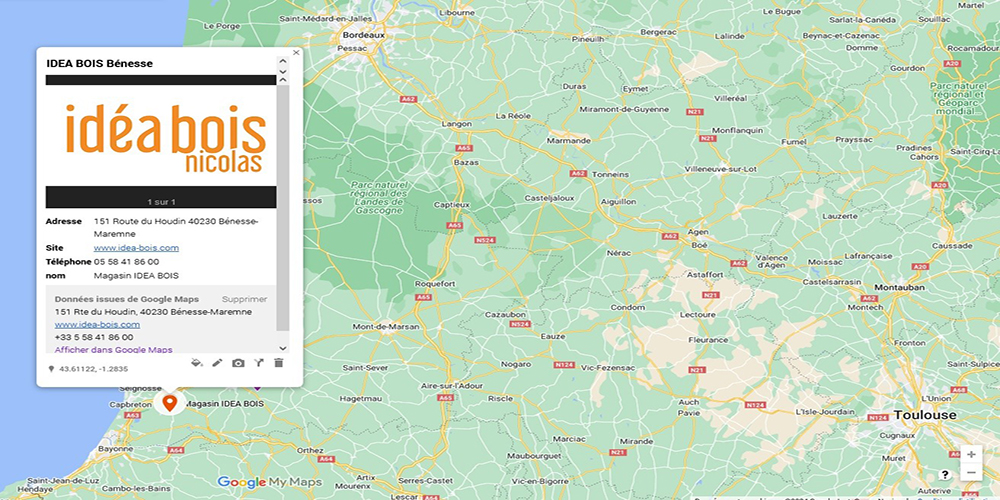This screenshot has height=500, width=1000.
Task: Delete the place with the trash icon
Action: tap(278, 363)
